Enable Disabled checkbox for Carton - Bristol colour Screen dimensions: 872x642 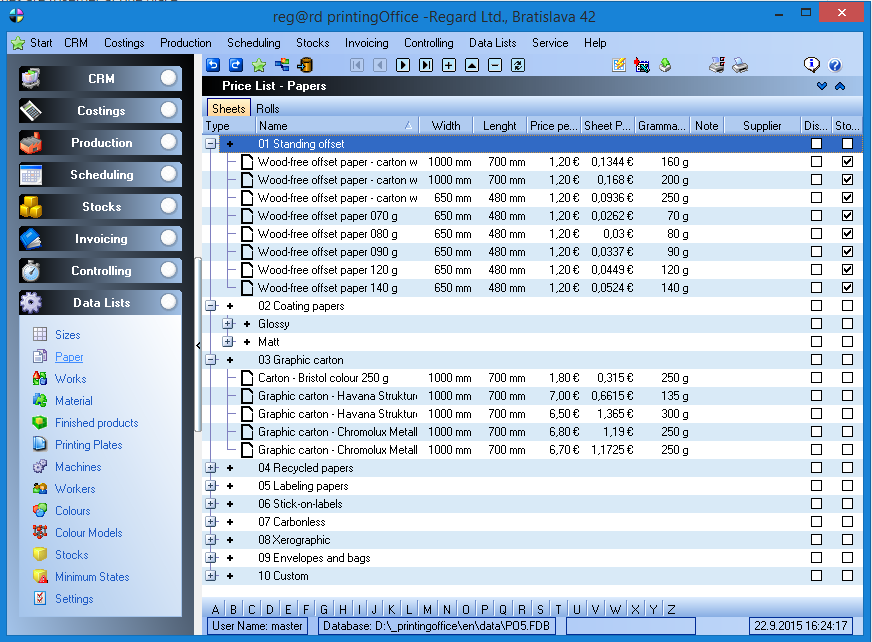[816, 378]
